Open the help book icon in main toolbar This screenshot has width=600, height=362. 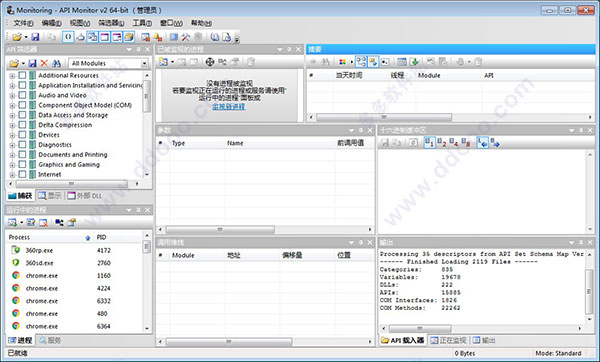pyautogui.click(x=215, y=37)
